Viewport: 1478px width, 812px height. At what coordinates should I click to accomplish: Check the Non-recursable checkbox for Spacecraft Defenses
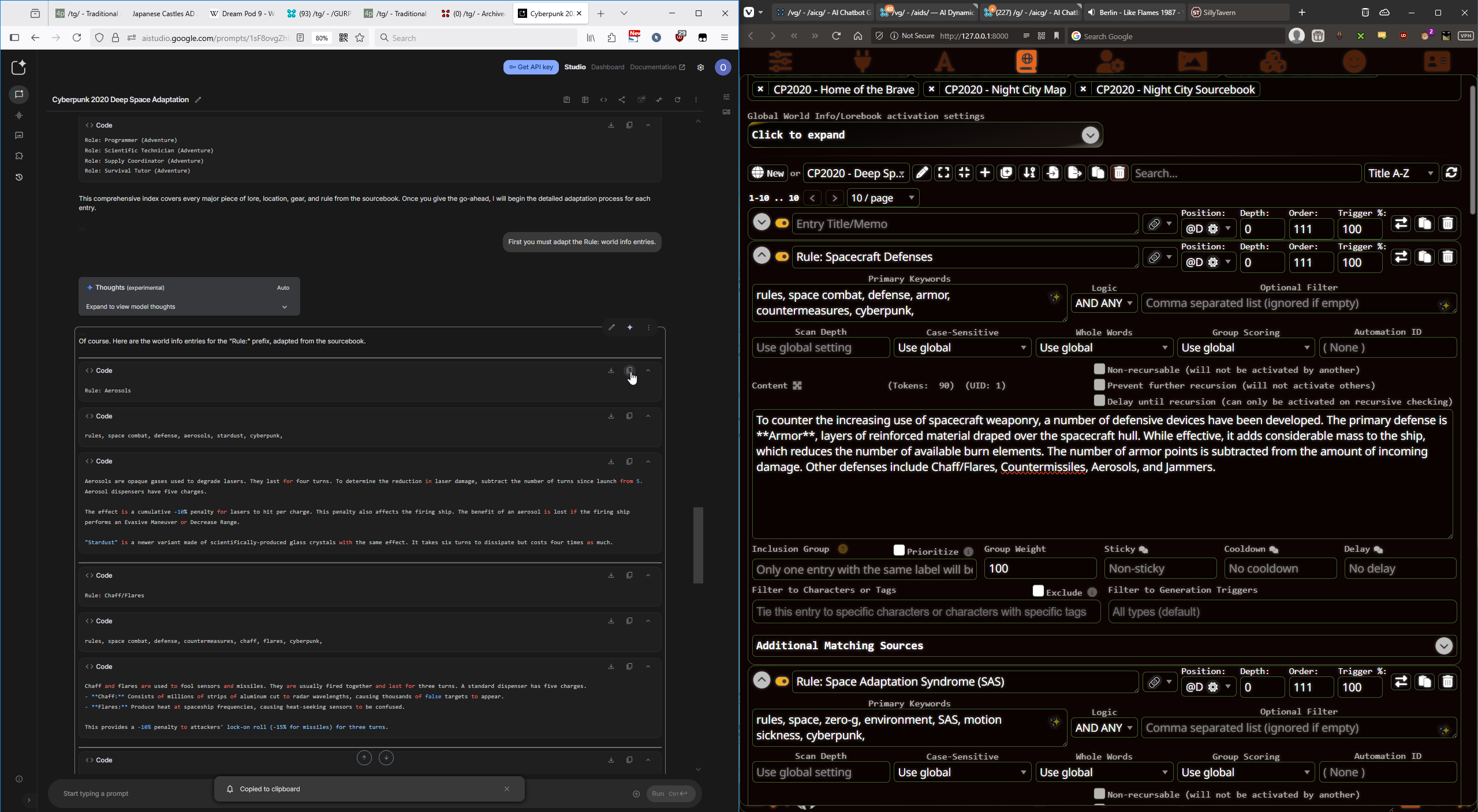tap(1099, 369)
